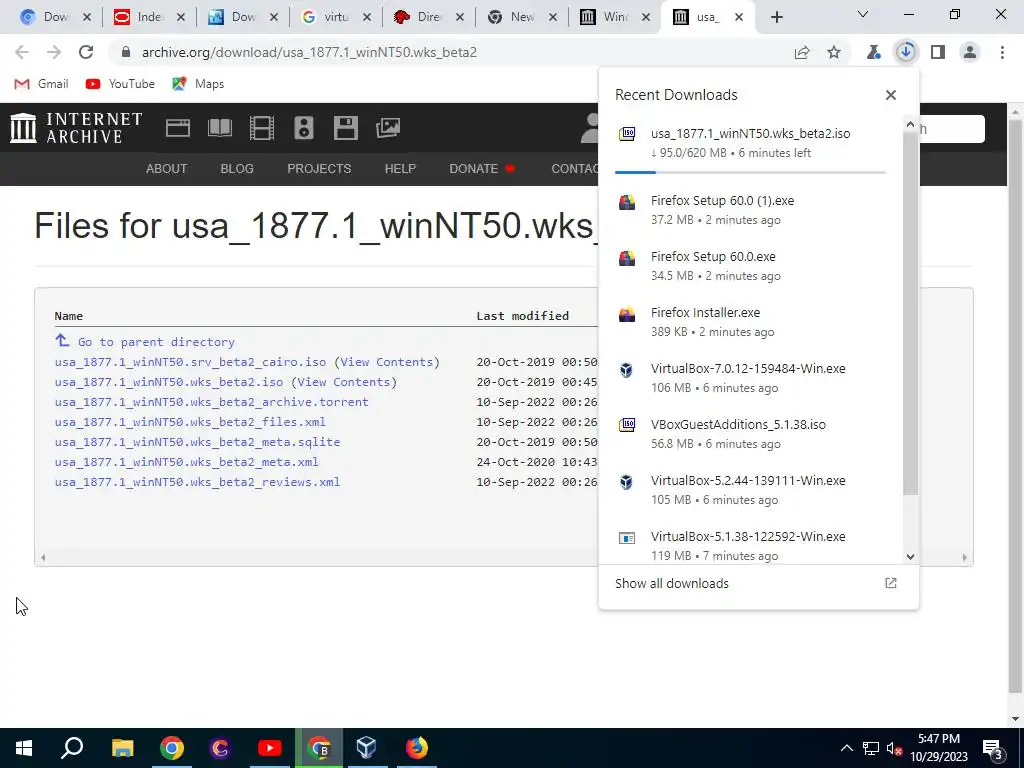Open the ABOUT menu item

pyautogui.click(x=167, y=168)
